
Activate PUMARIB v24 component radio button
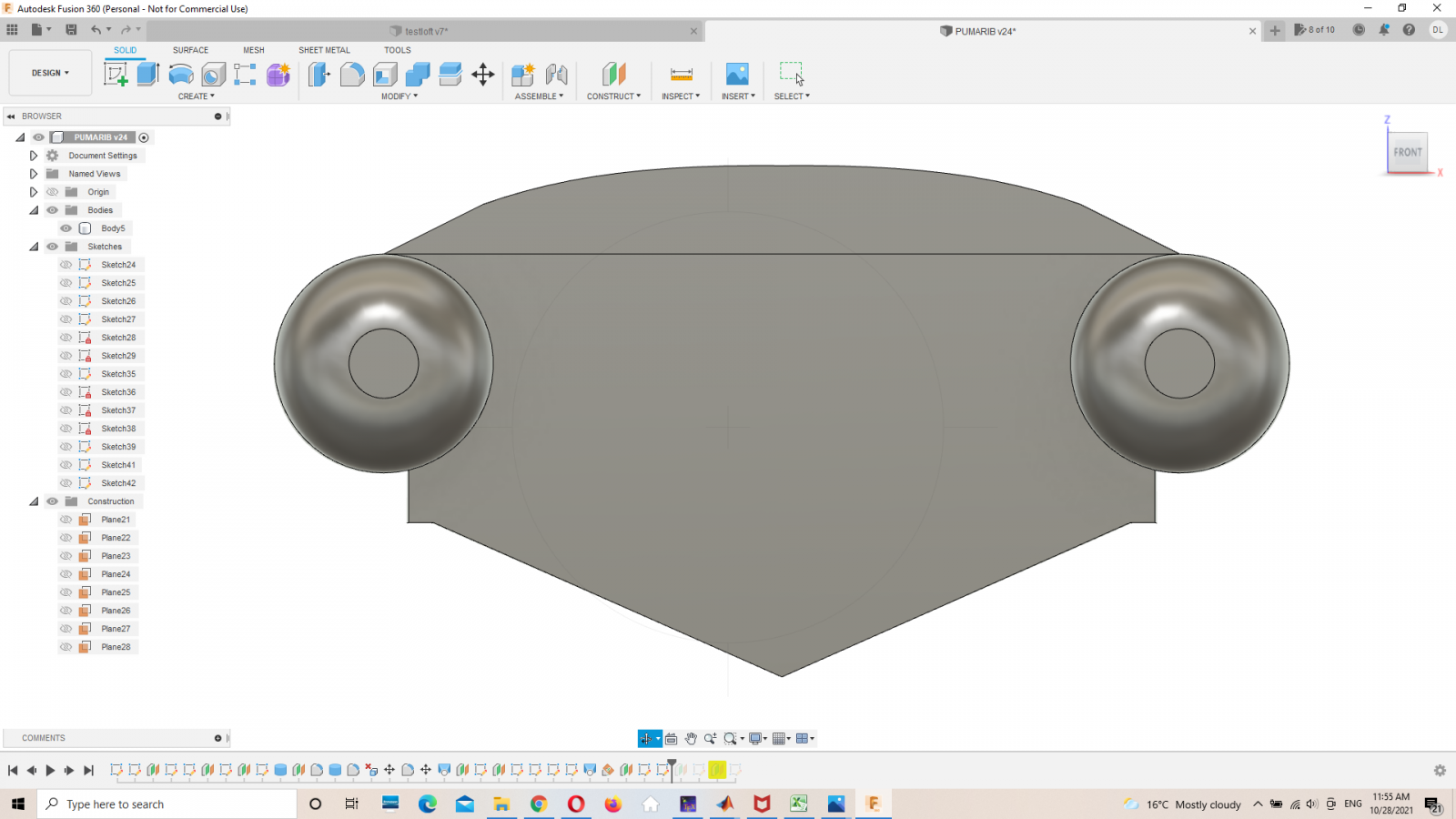click(144, 137)
